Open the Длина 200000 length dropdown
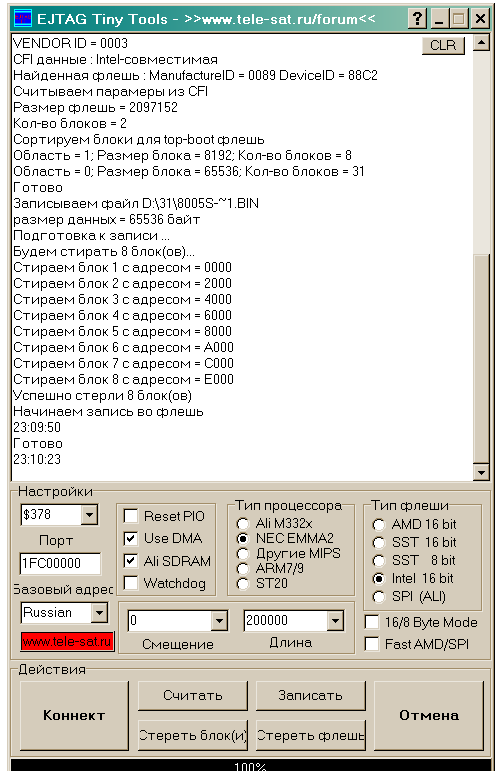The height and width of the screenshot is (774, 501). (x=335, y=621)
